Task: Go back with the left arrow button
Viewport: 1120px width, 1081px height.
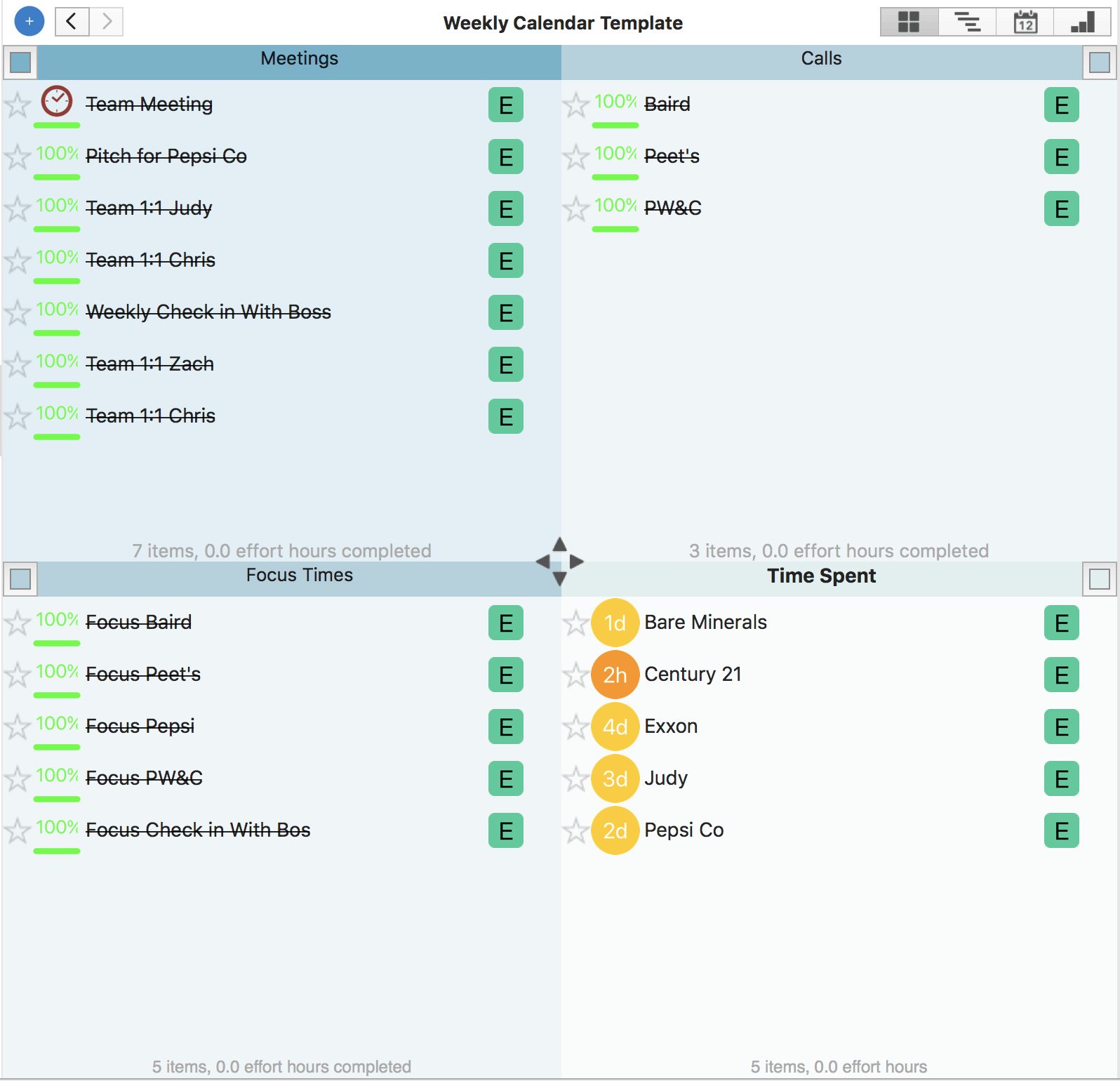Action: [72, 22]
